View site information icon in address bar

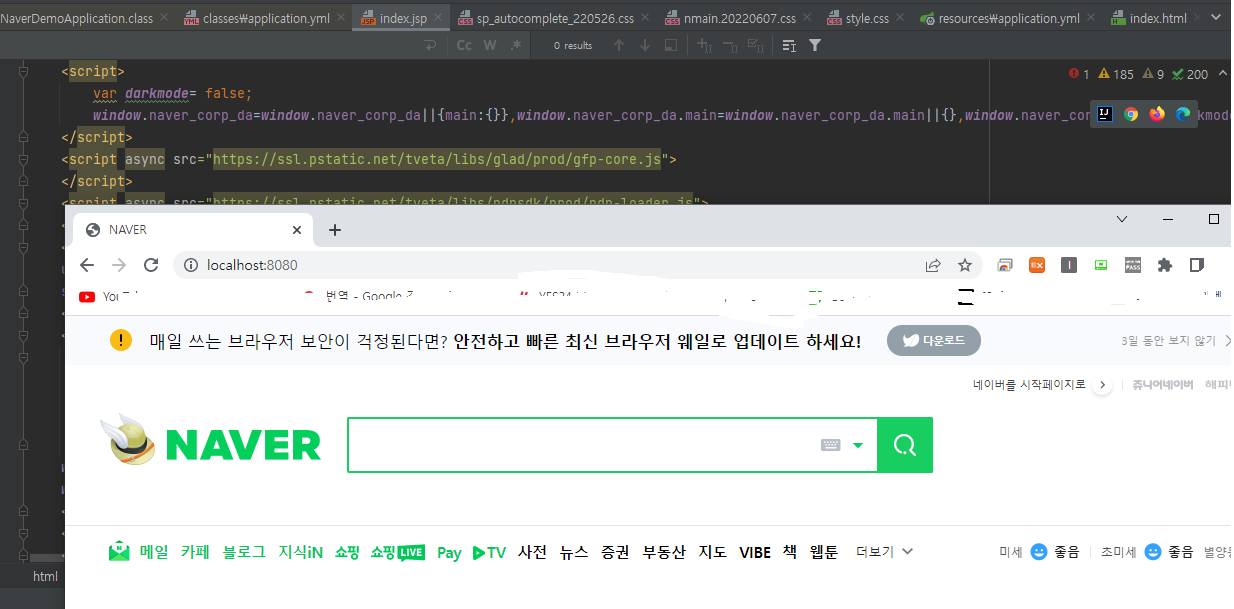pos(190,265)
